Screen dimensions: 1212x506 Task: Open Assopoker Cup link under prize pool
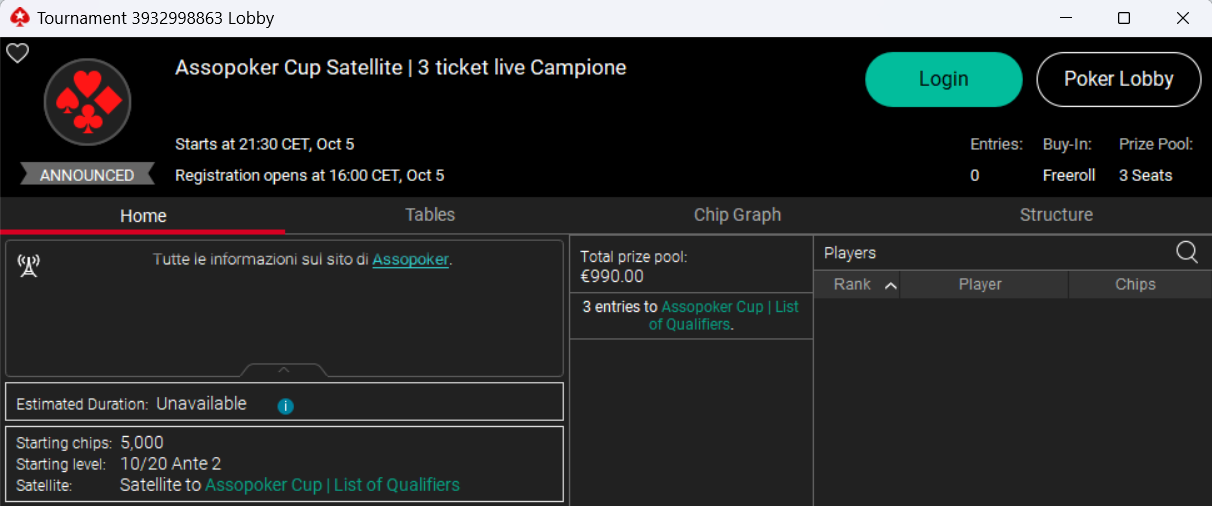[x=730, y=307]
